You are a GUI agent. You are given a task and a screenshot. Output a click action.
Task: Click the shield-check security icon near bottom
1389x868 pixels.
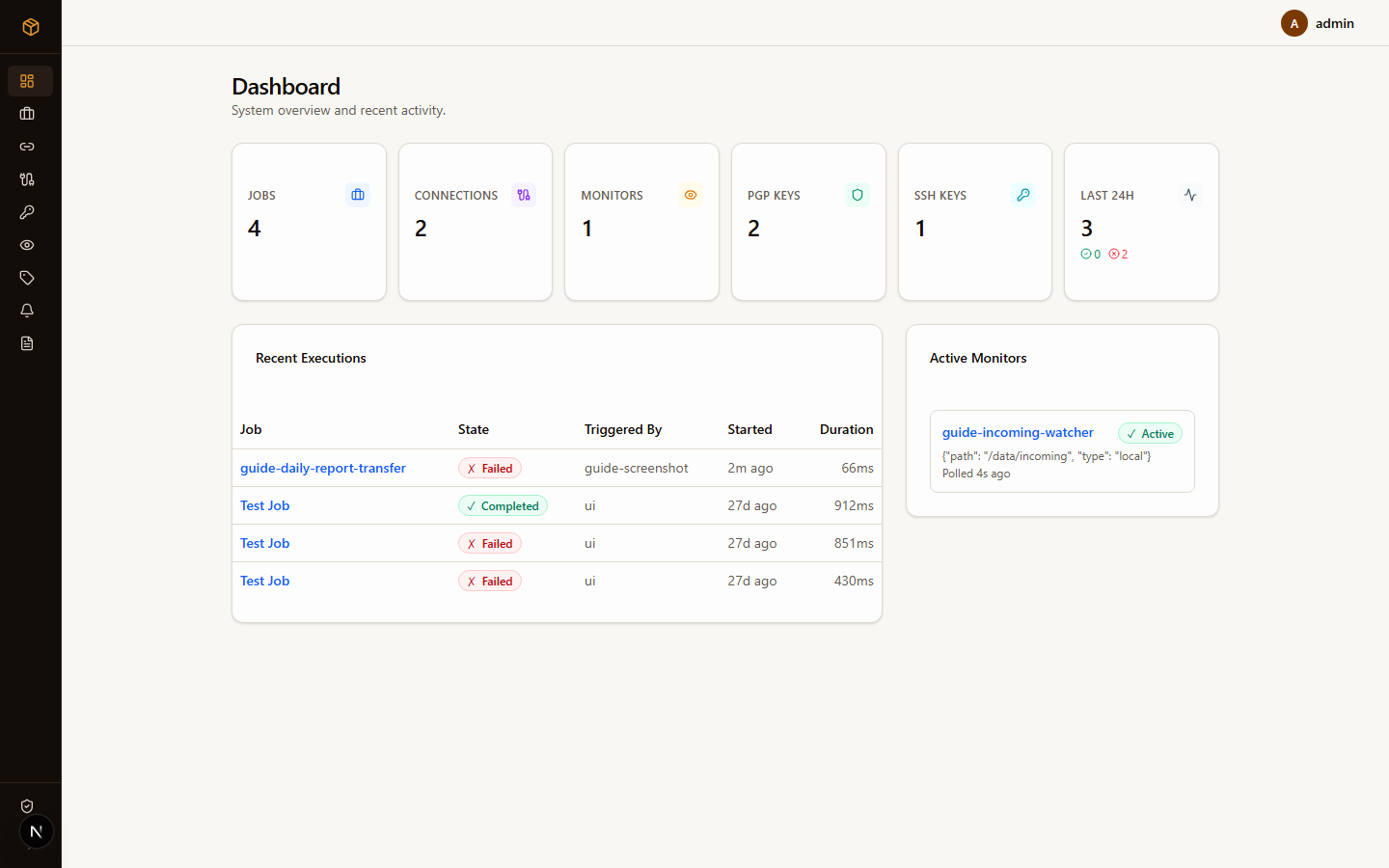point(27,806)
